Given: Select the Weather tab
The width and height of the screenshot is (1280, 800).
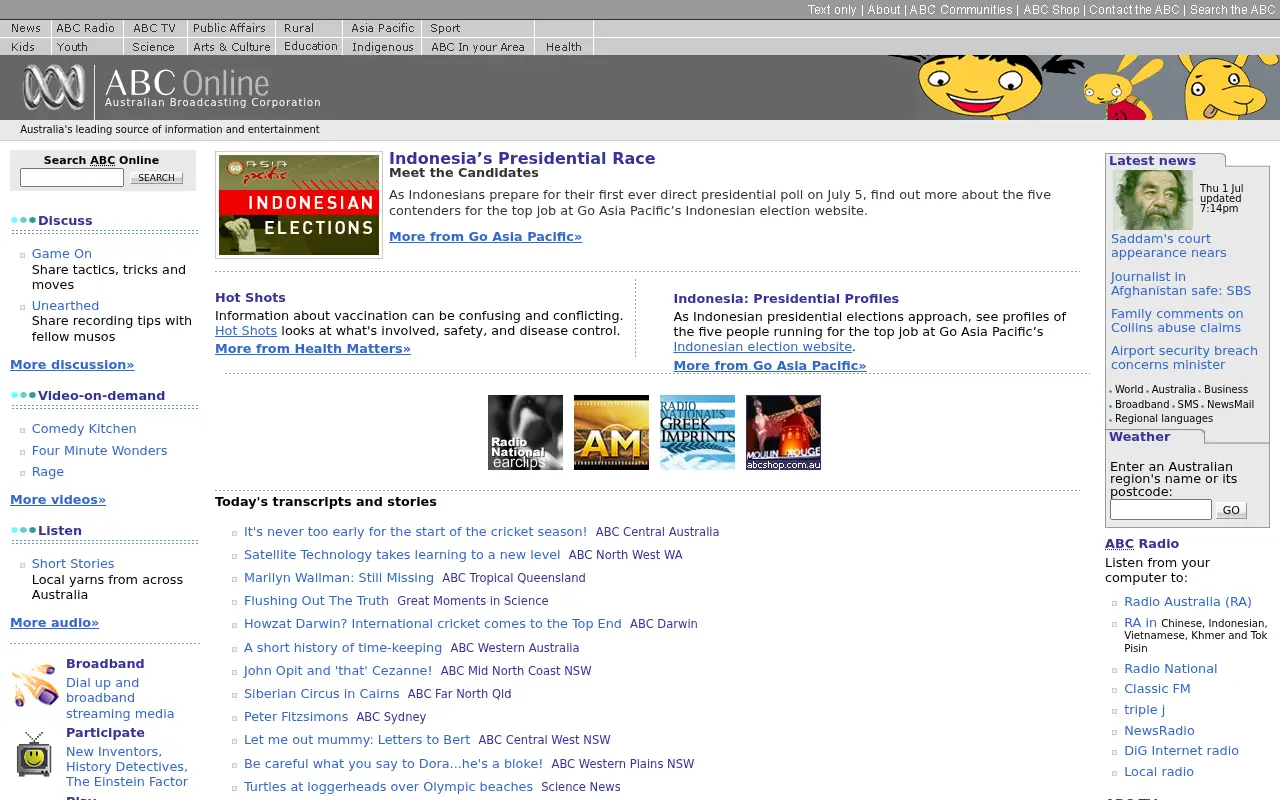Looking at the screenshot, I should (1139, 437).
